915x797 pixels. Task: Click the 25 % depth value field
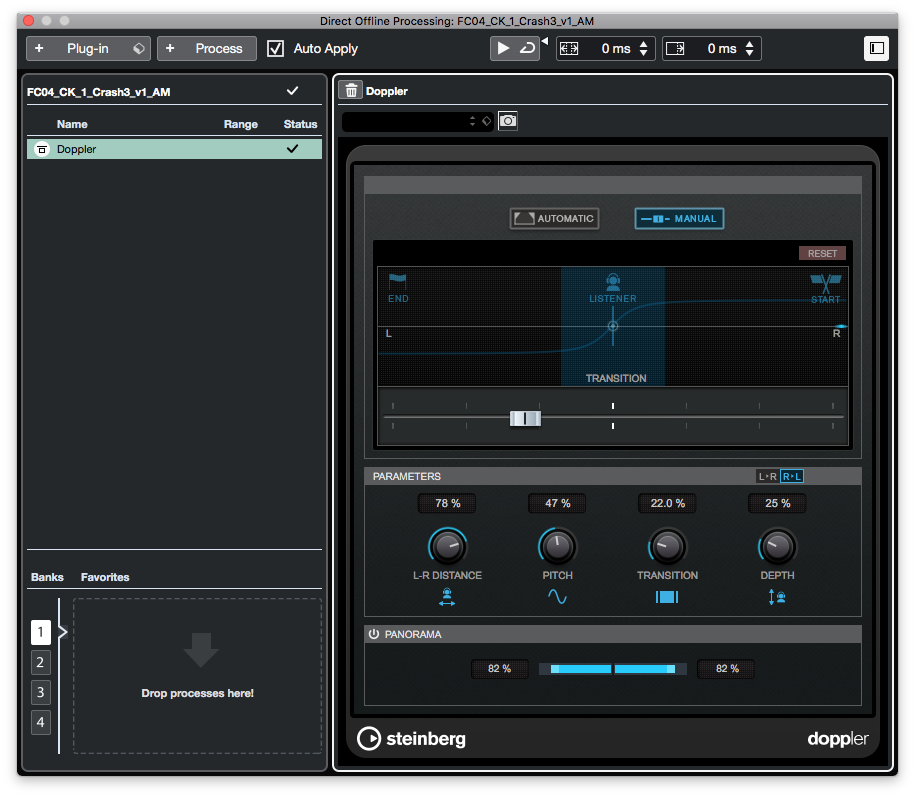point(777,503)
